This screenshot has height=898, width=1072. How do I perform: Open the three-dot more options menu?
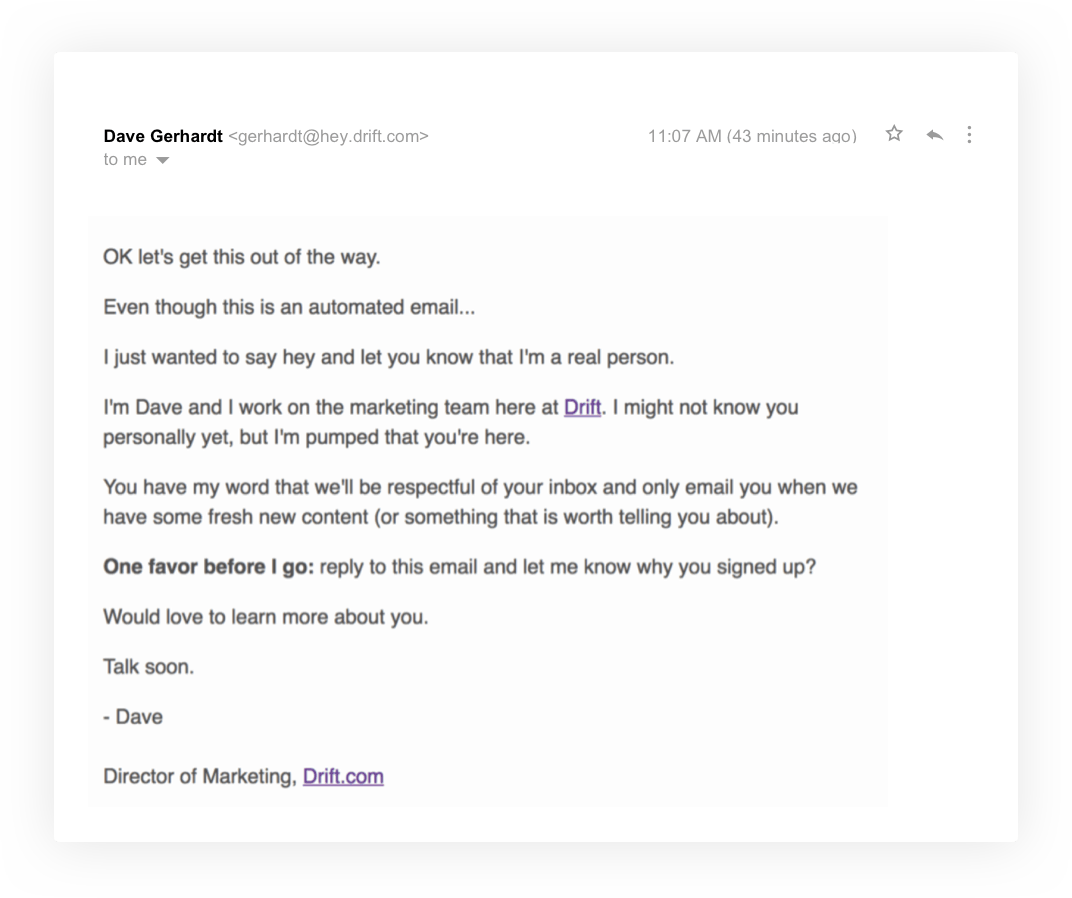coord(969,135)
